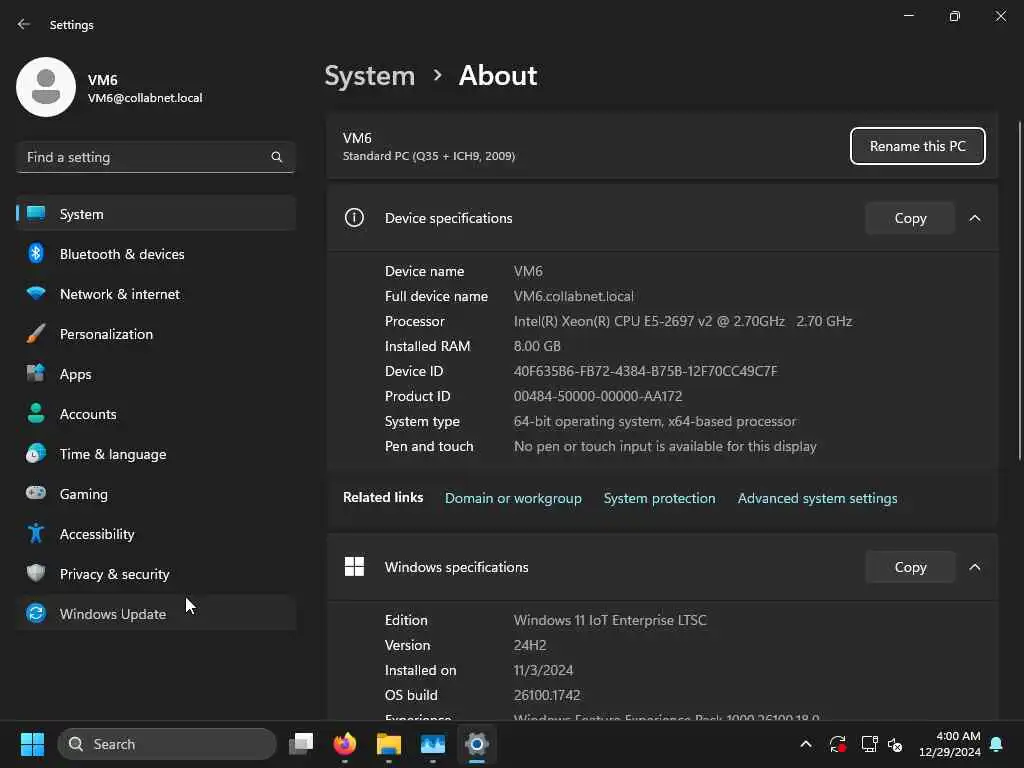This screenshot has width=1024, height=768.
Task: Open the notifications bell icon
Action: click(997, 744)
